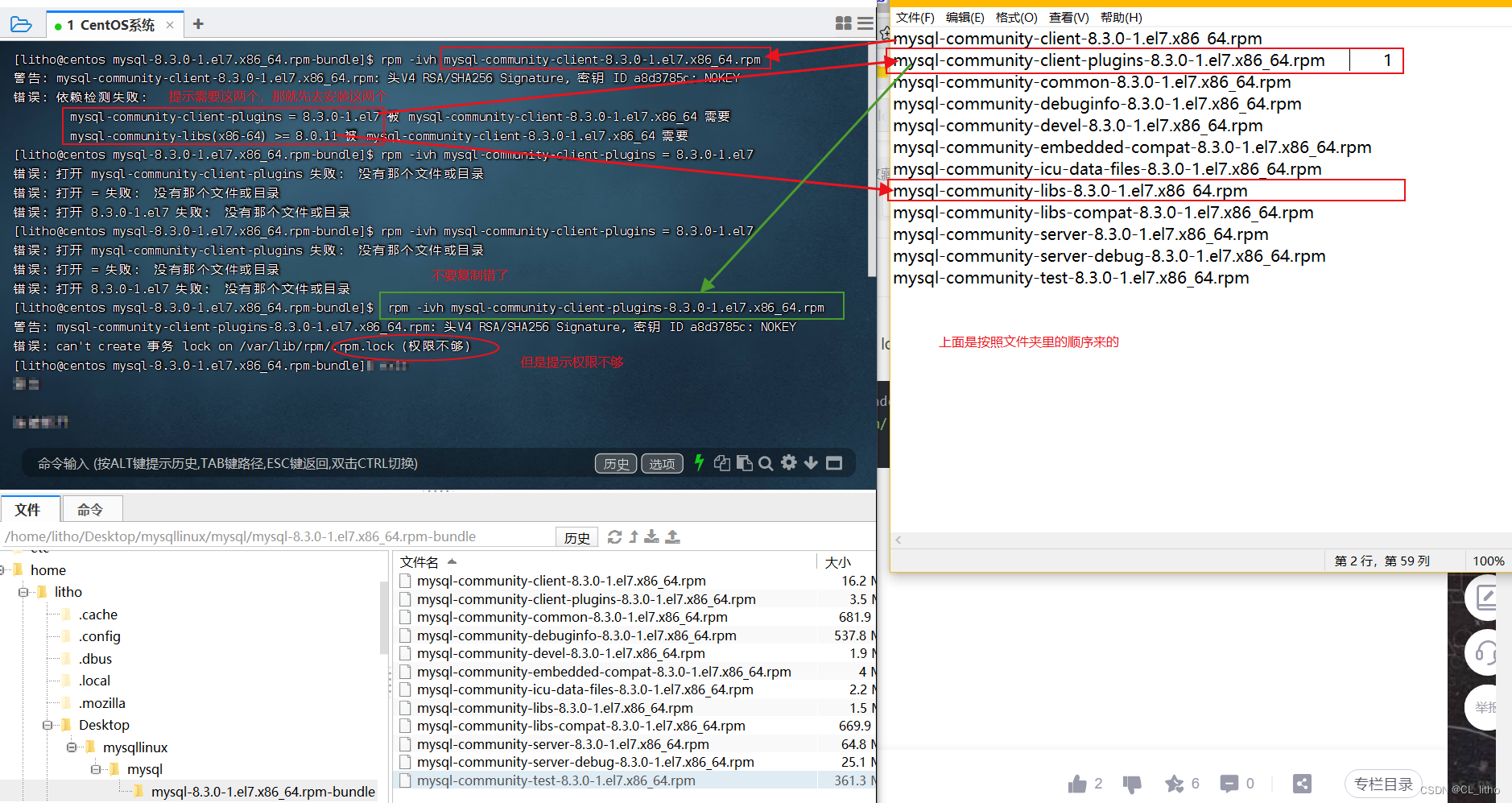Click the down-arrow scroll-to-bottom icon
1512x803 pixels.
(811, 462)
